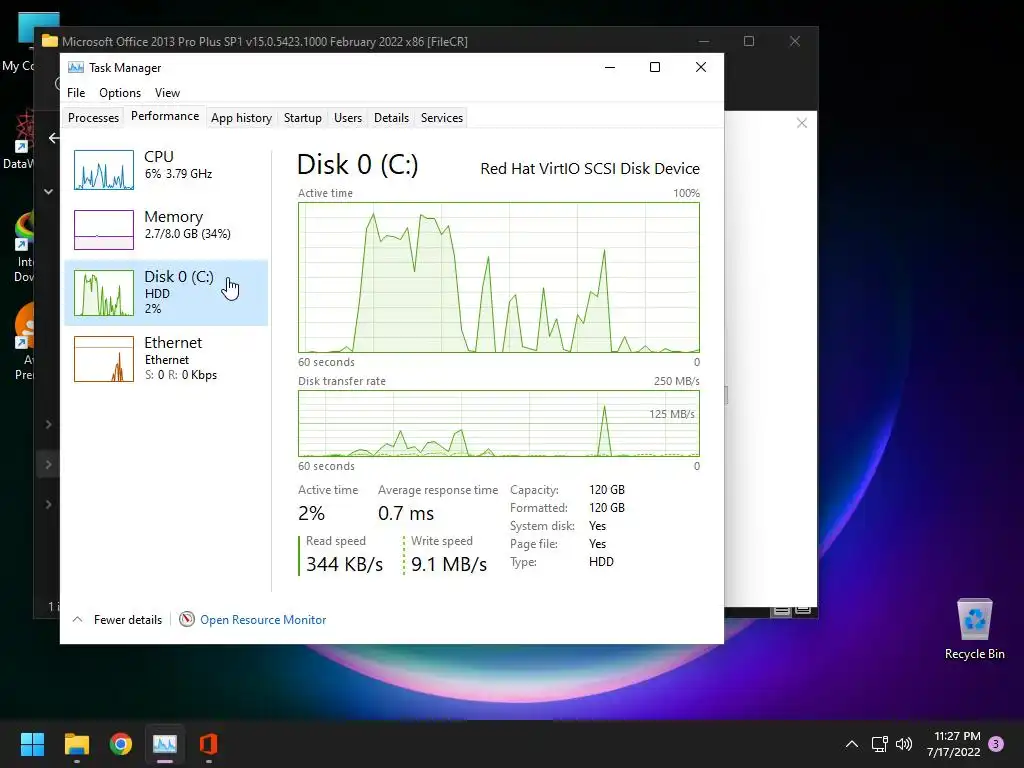Click the 0.7 ms average response time
The width and height of the screenshot is (1024, 768).
pyautogui.click(x=406, y=513)
